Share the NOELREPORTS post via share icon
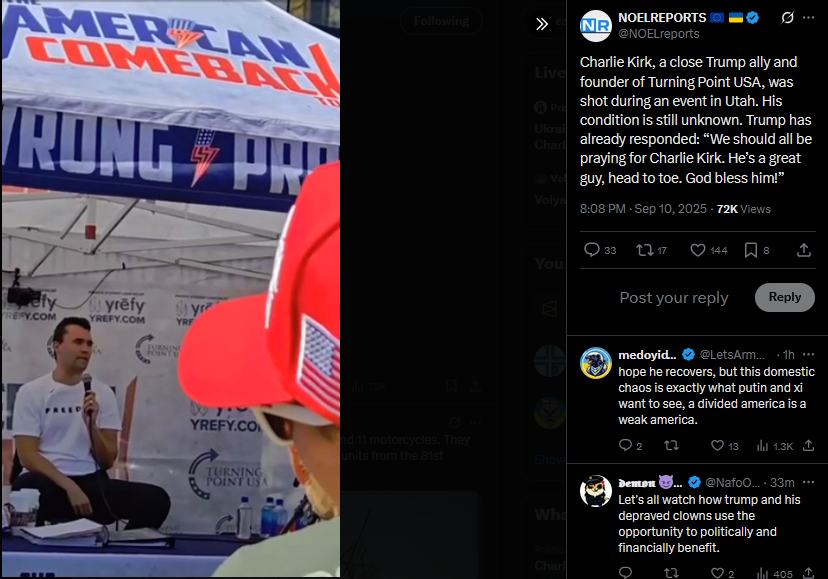The width and height of the screenshot is (828, 579). click(x=804, y=250)
